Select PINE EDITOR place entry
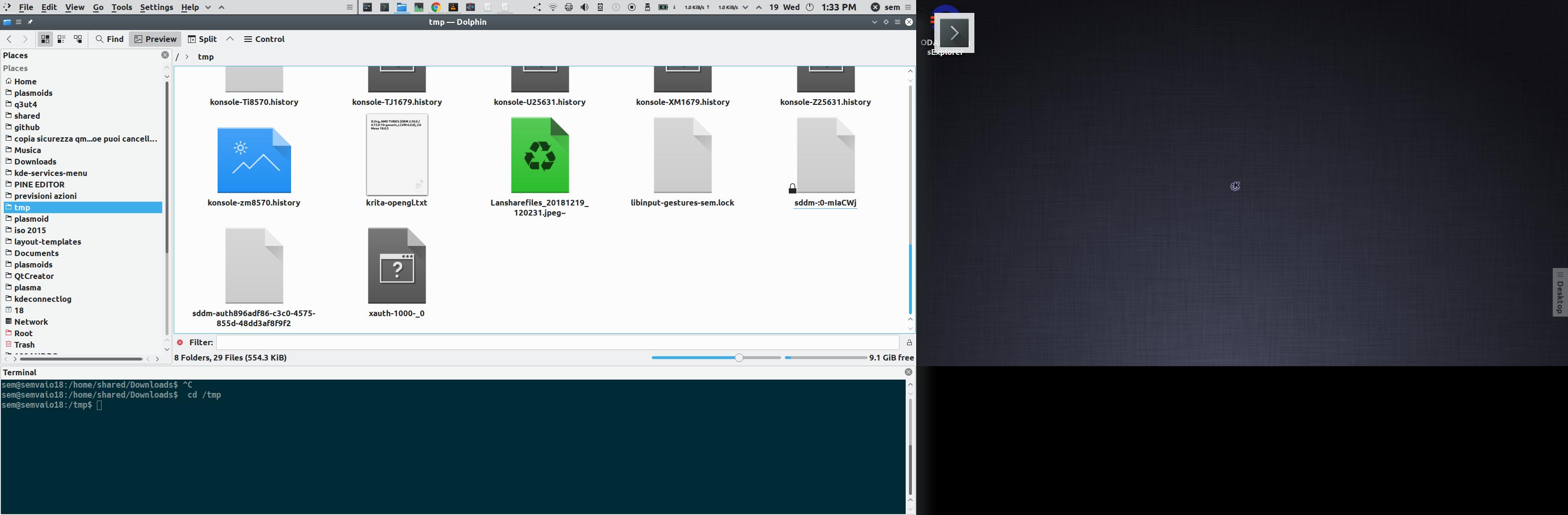This screenshot has width=1568, height=515. pos(83,184)
